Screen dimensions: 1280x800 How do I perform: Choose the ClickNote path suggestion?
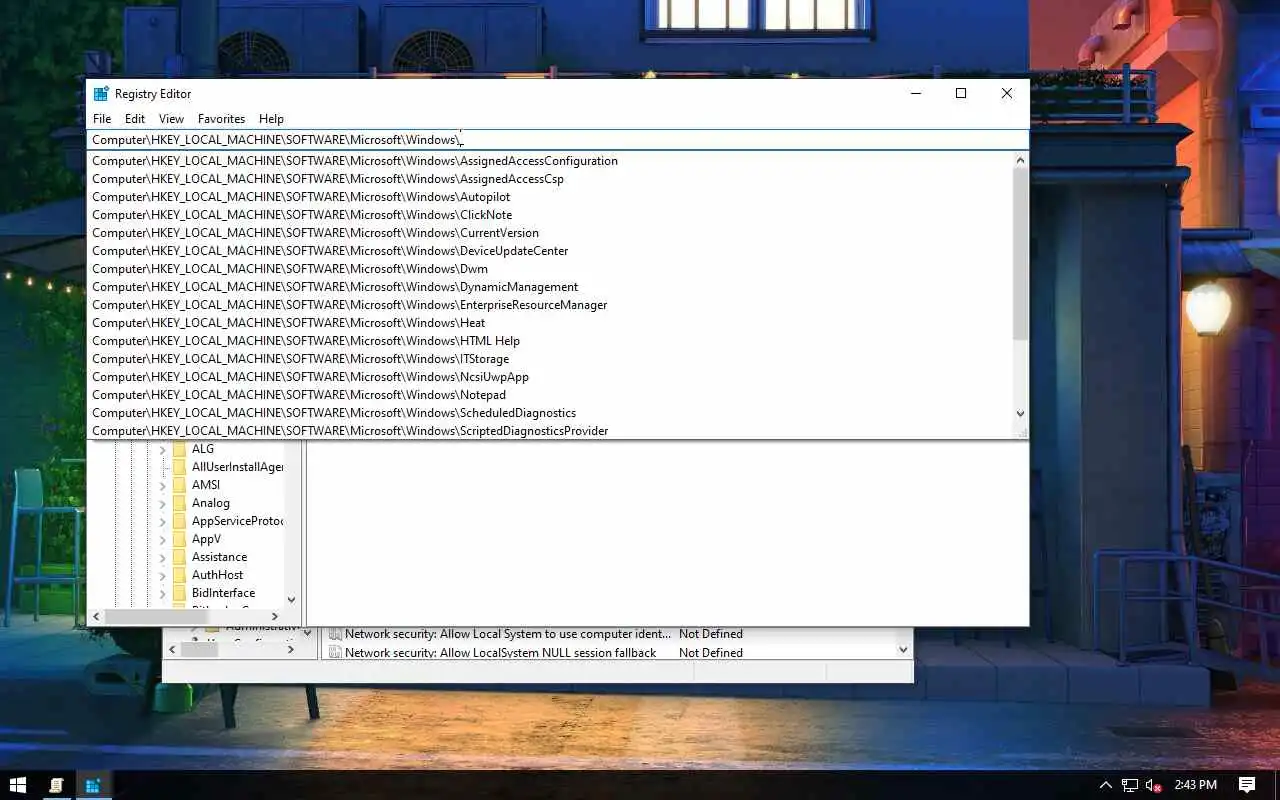pos(550,215)
